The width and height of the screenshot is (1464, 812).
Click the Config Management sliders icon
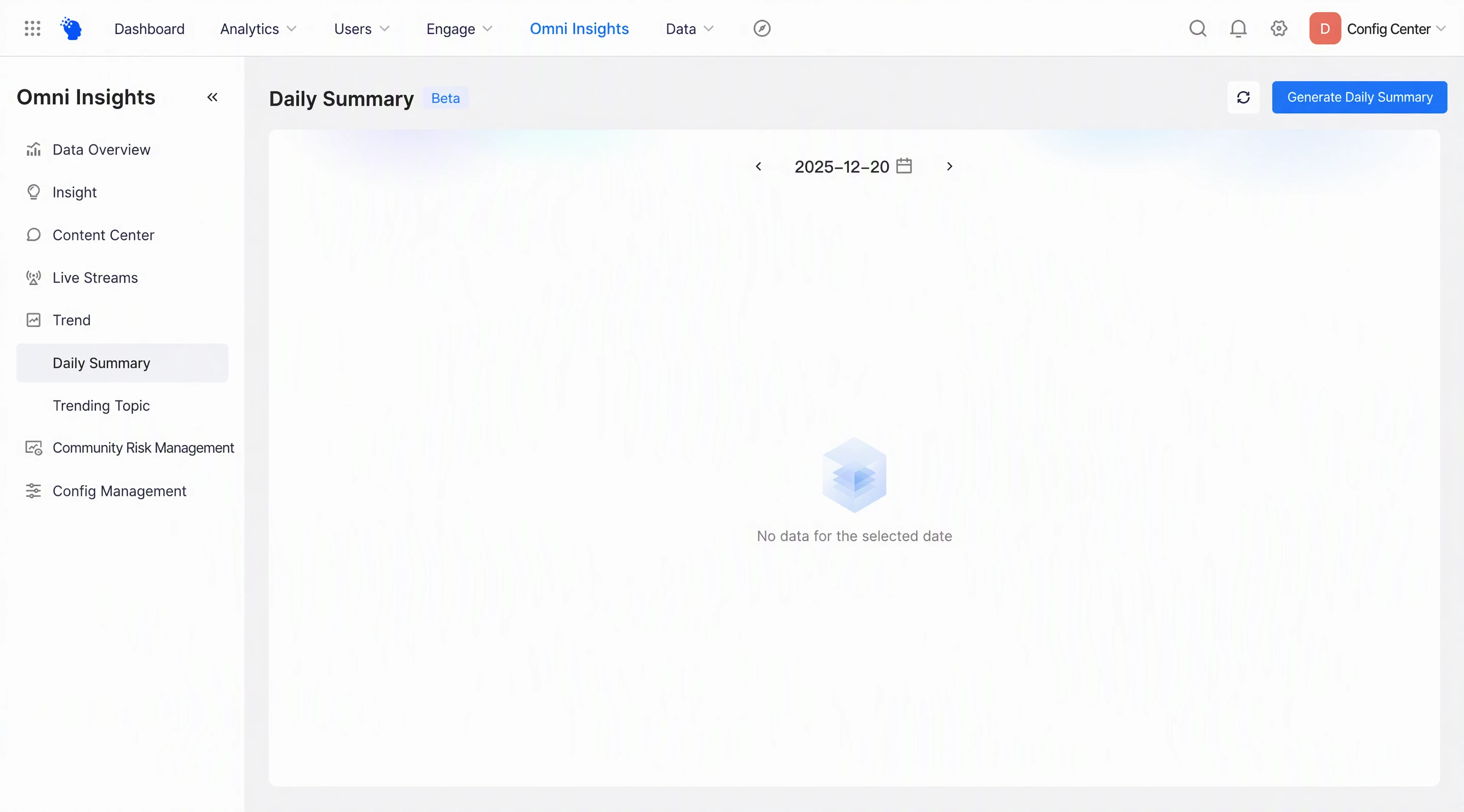click(x=34, y=490)
